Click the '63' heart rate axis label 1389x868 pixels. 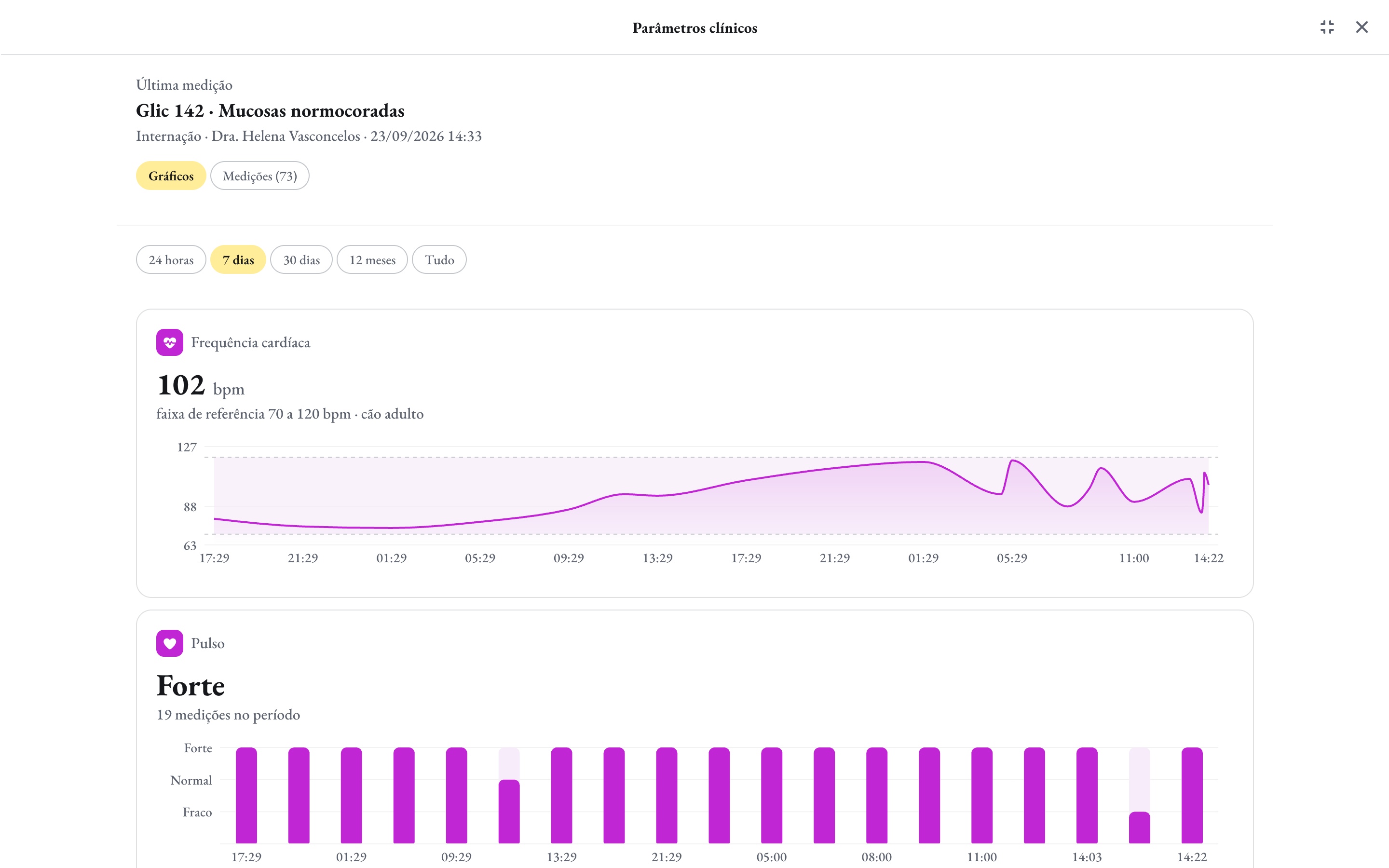pos(190,545)
